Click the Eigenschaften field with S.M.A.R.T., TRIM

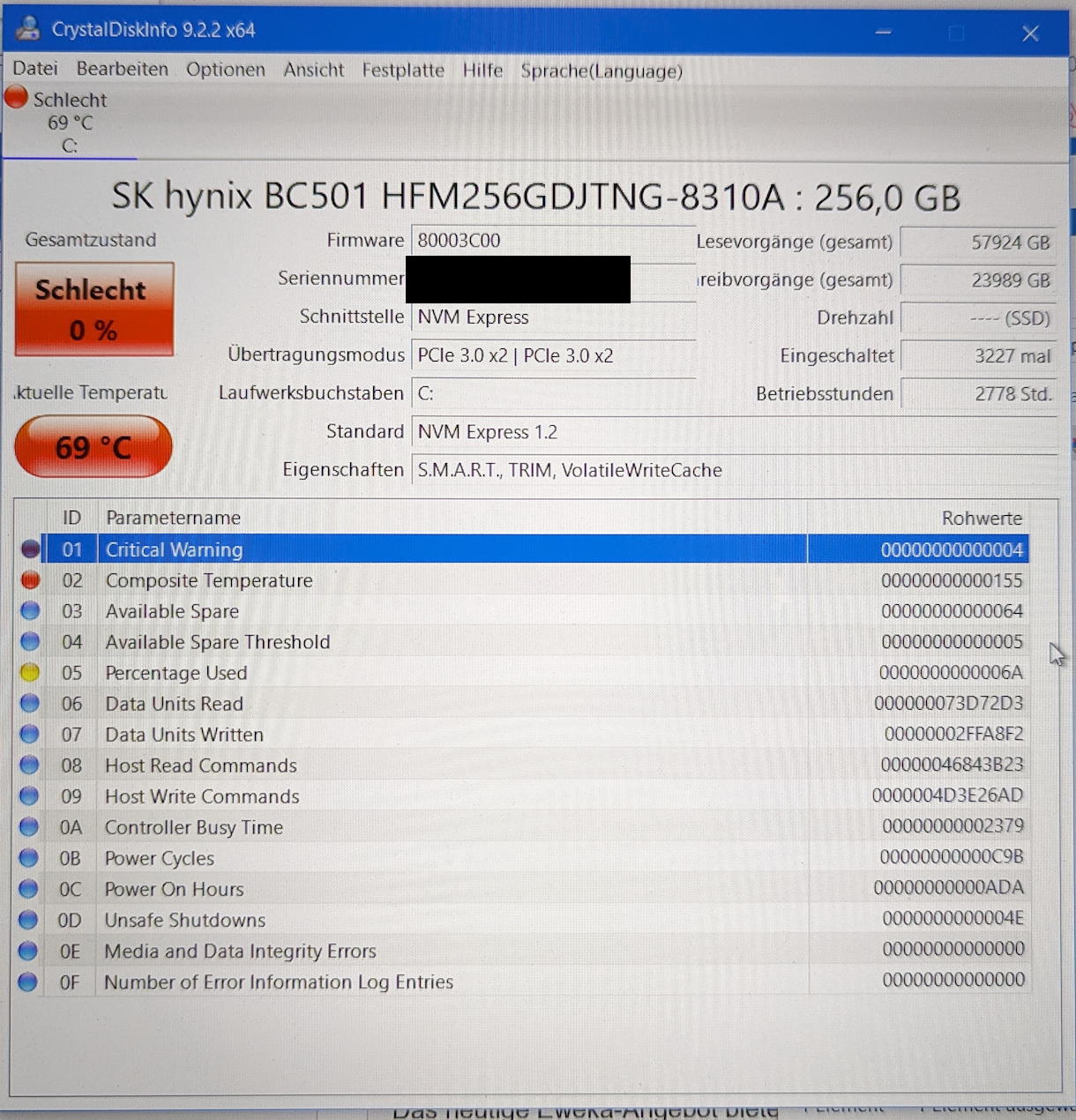coord(734,470)
